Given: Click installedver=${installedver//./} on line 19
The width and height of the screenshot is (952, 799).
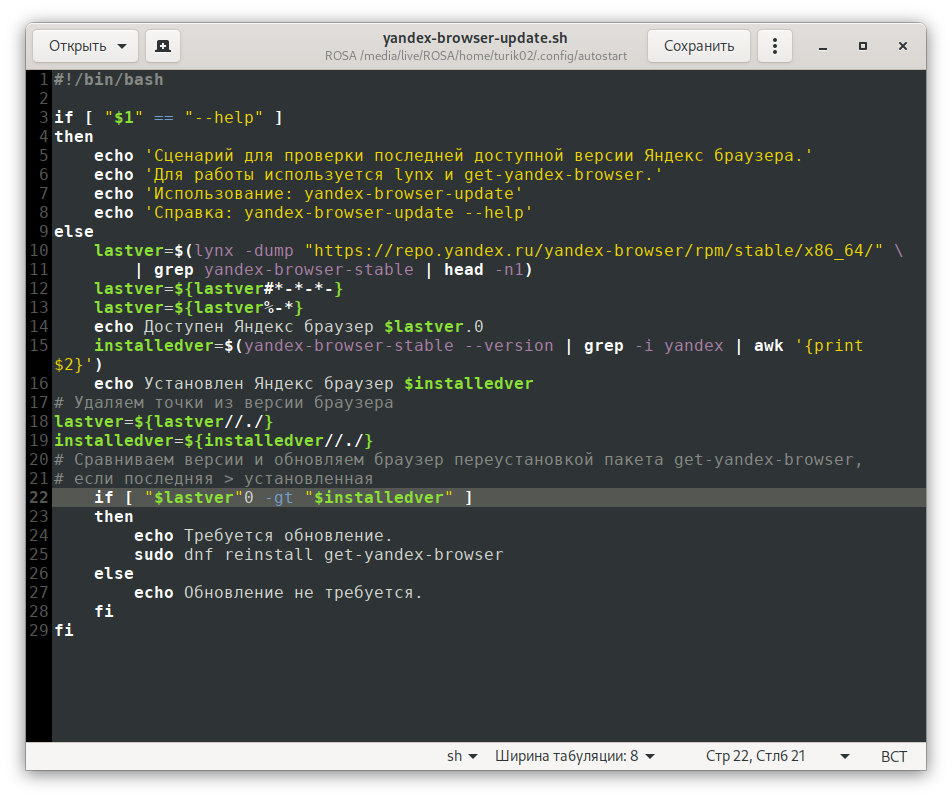Looking at the screenshot, I should pyautogui.click(x=213, y=441).
